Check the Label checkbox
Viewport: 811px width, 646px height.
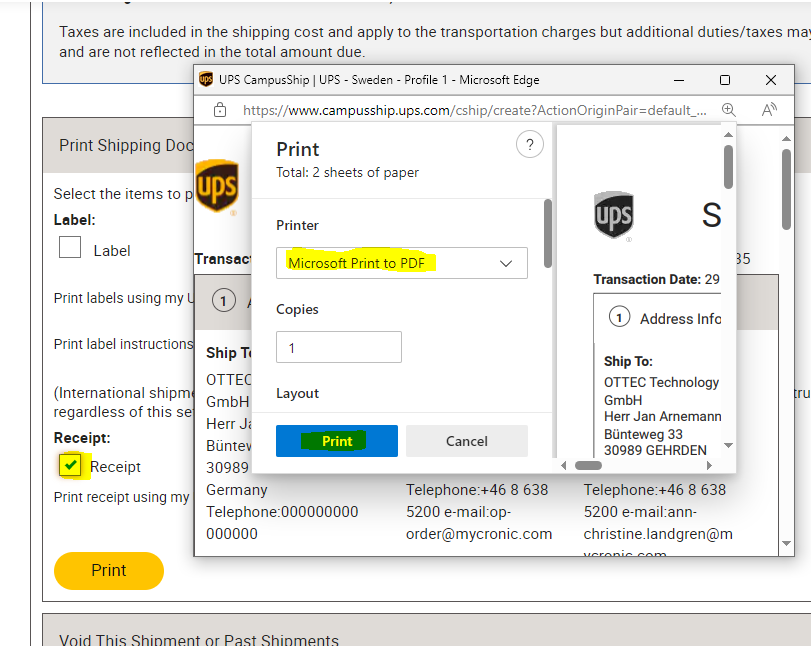click(x=70, y=247)
